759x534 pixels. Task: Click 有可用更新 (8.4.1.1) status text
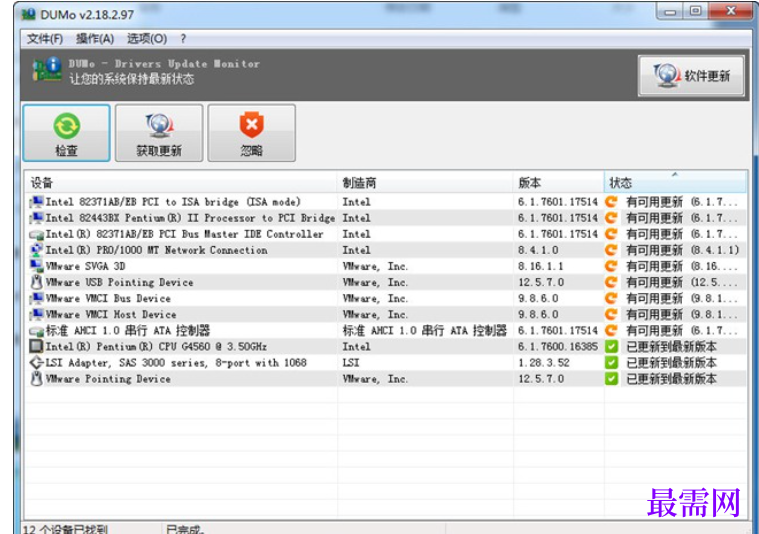(x=683, y=250)
